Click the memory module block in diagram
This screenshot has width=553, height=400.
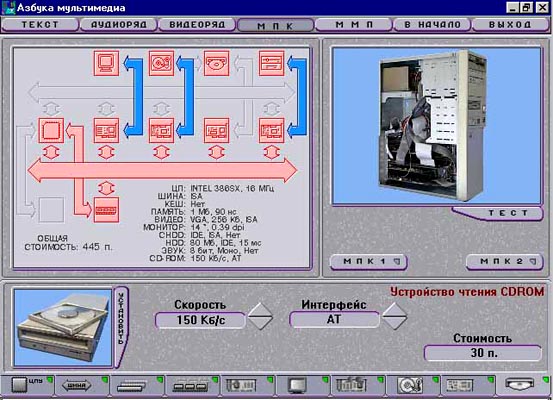[107, 210]
